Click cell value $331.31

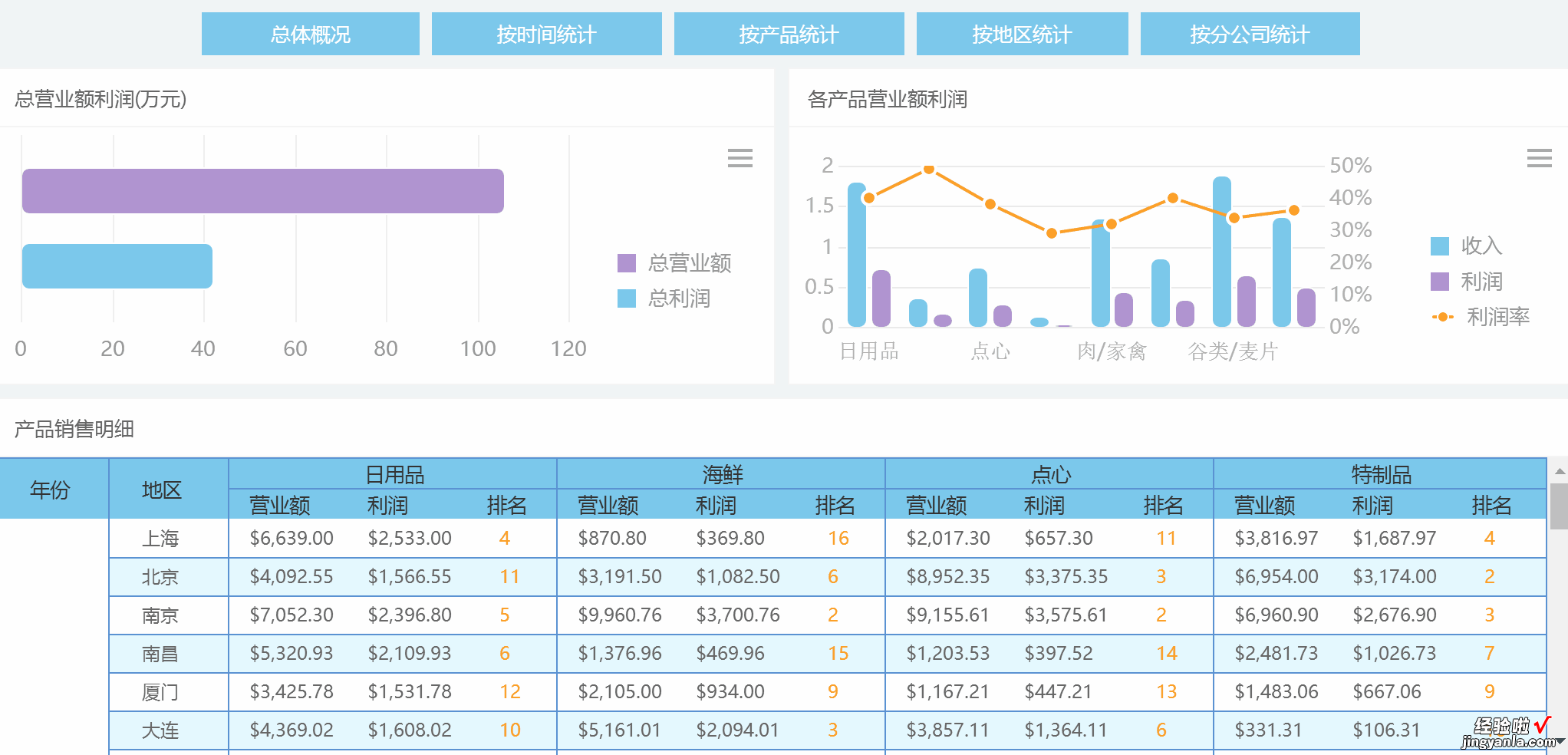tap(1269, 730)
